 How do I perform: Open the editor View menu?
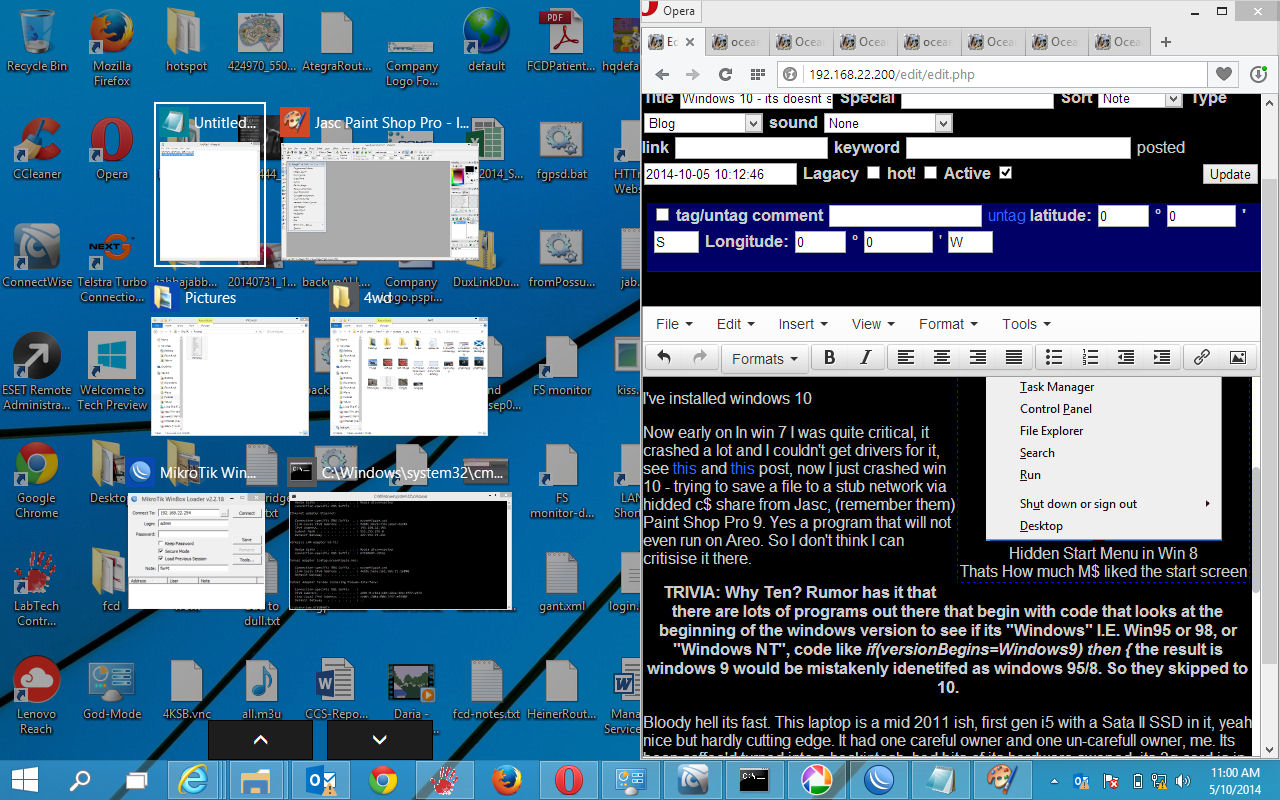pyautogui.click(x=872, y=324)
